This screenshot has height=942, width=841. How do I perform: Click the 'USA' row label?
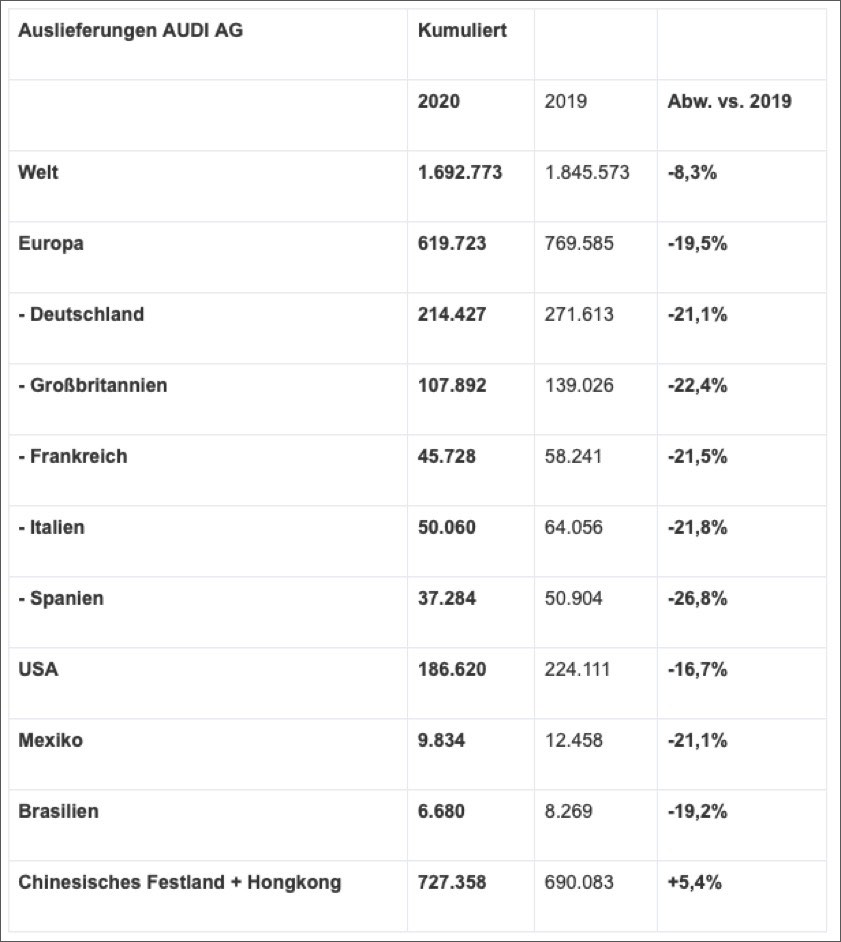pos(38,669)
